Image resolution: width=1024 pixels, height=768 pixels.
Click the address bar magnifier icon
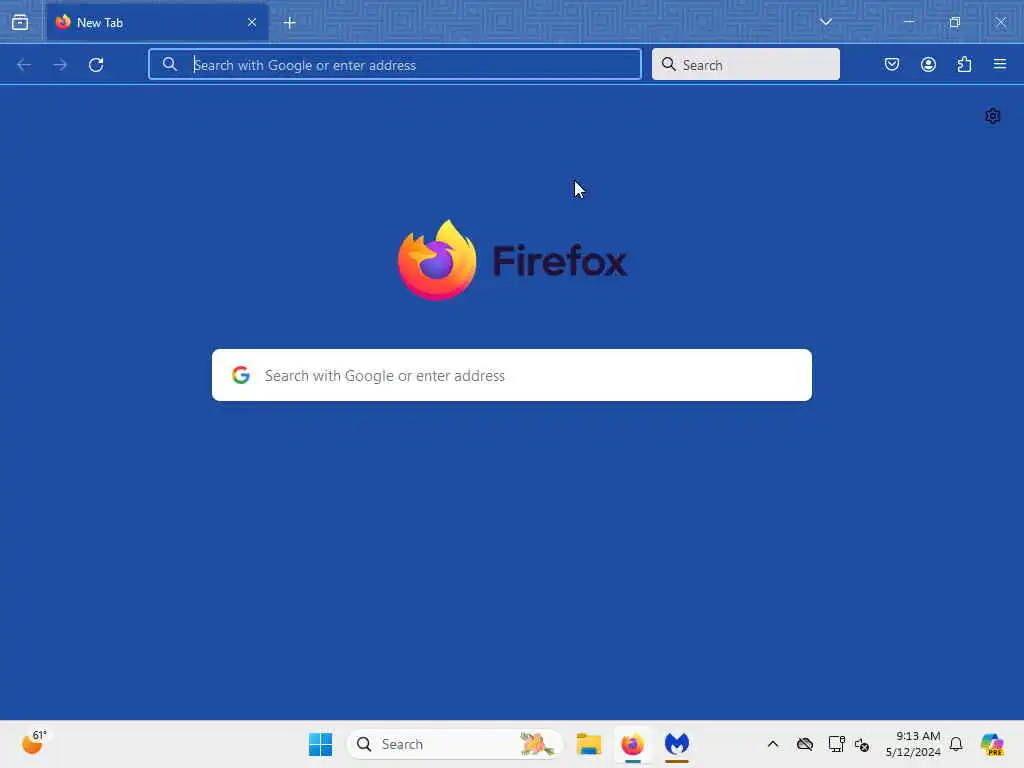click(170, 65)
